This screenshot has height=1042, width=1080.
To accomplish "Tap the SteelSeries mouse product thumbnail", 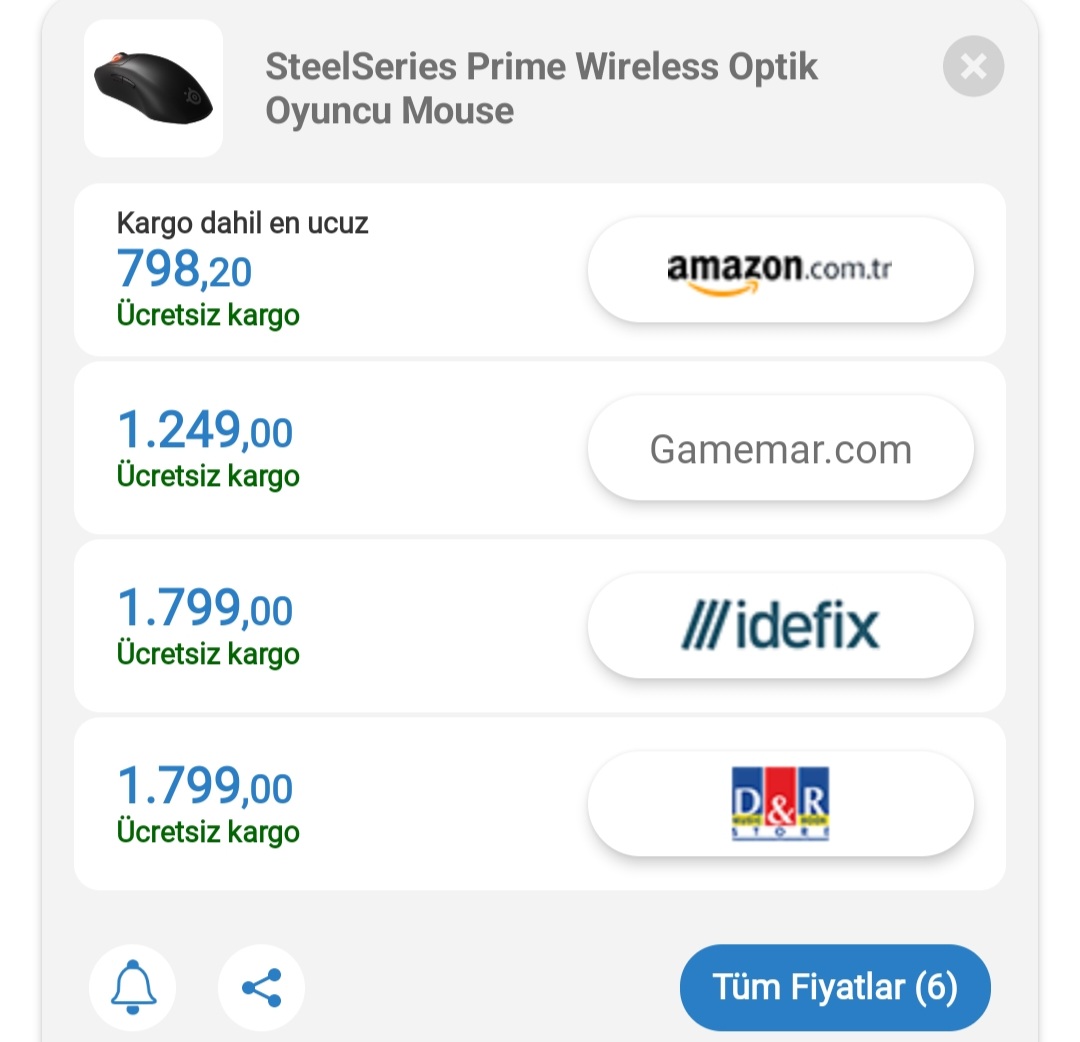I will point(153,88).
